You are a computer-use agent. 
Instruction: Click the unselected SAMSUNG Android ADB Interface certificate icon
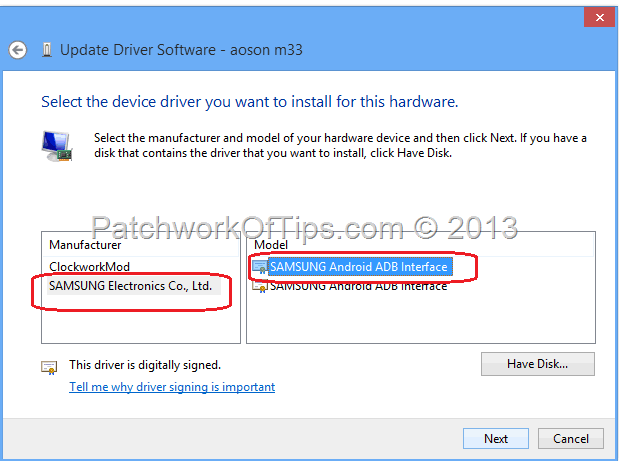[x=260, y=286]
